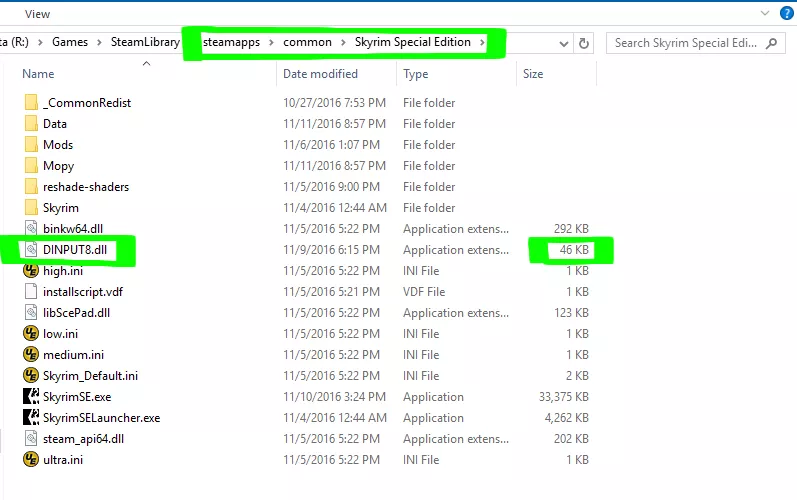Expand the chevron after steamapps in path
Screen dimensions: 797x500
coord(271,42)
